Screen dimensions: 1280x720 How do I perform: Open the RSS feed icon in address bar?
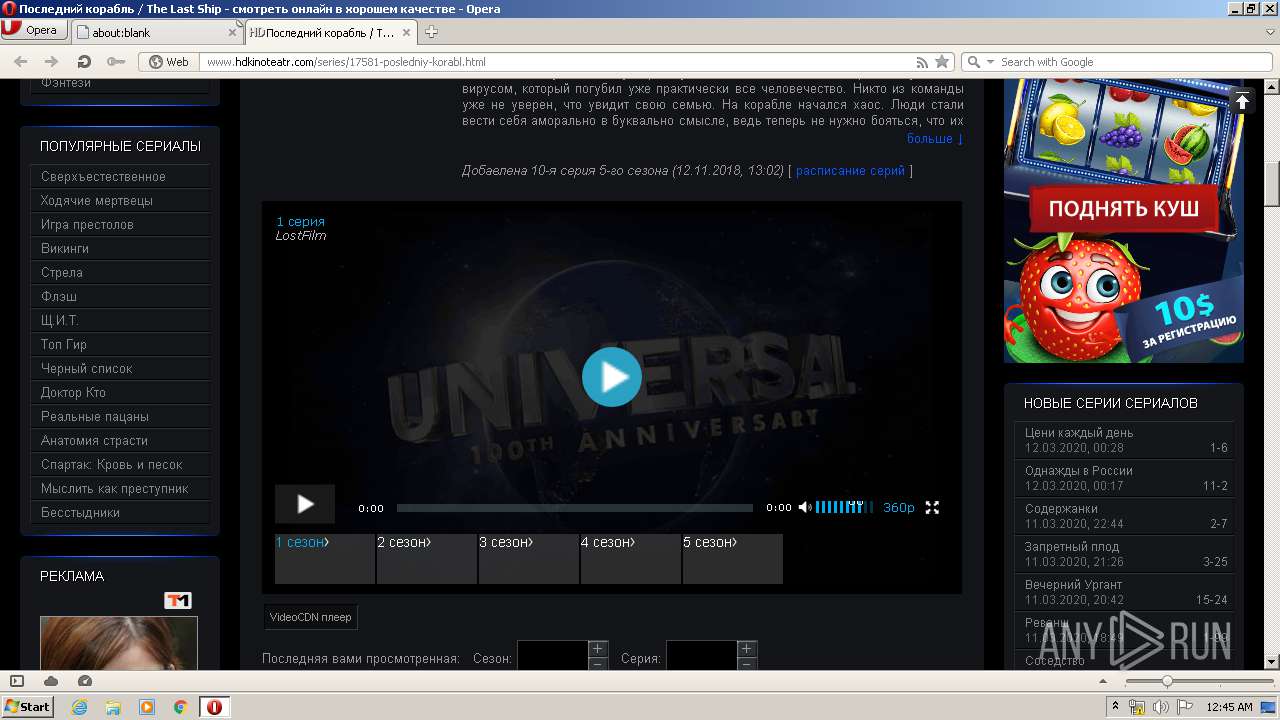[x=922, y=62]
